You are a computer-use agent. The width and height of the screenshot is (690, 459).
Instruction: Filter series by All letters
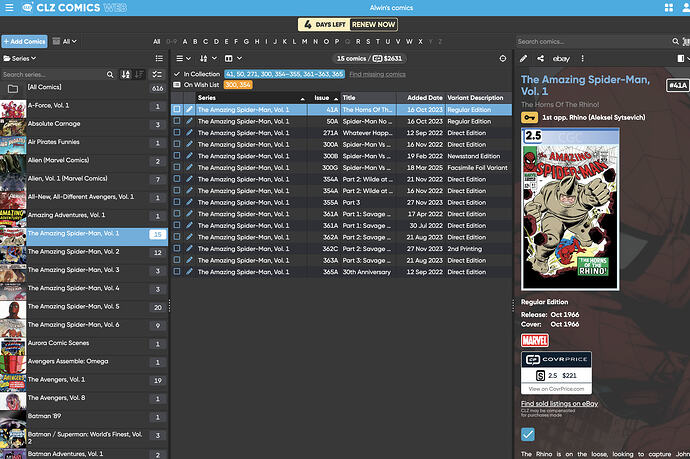[x=157, y=41]
